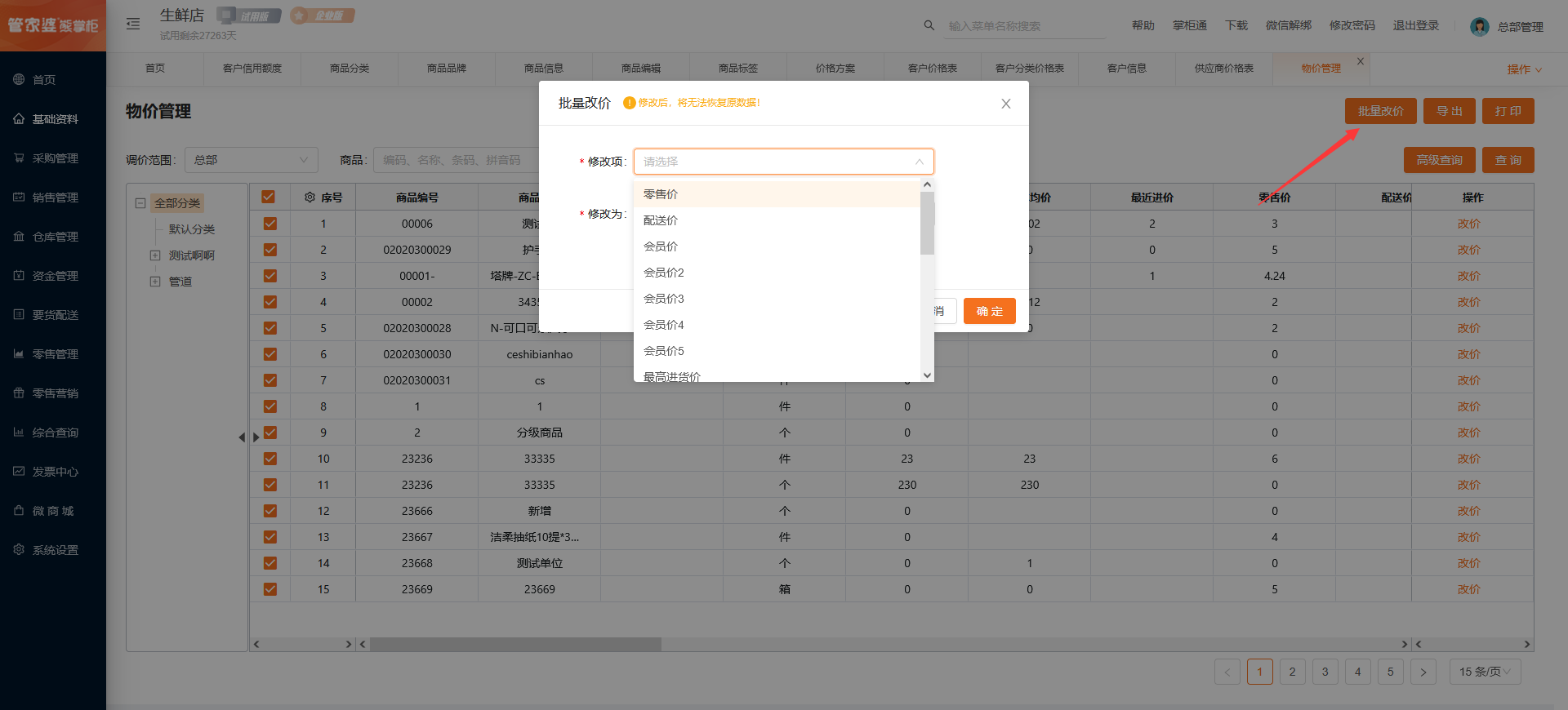This screenshot has width=1568, height=710.
Task: Select 零售价 from the dropdown list
Action: (x=777, y=194)
